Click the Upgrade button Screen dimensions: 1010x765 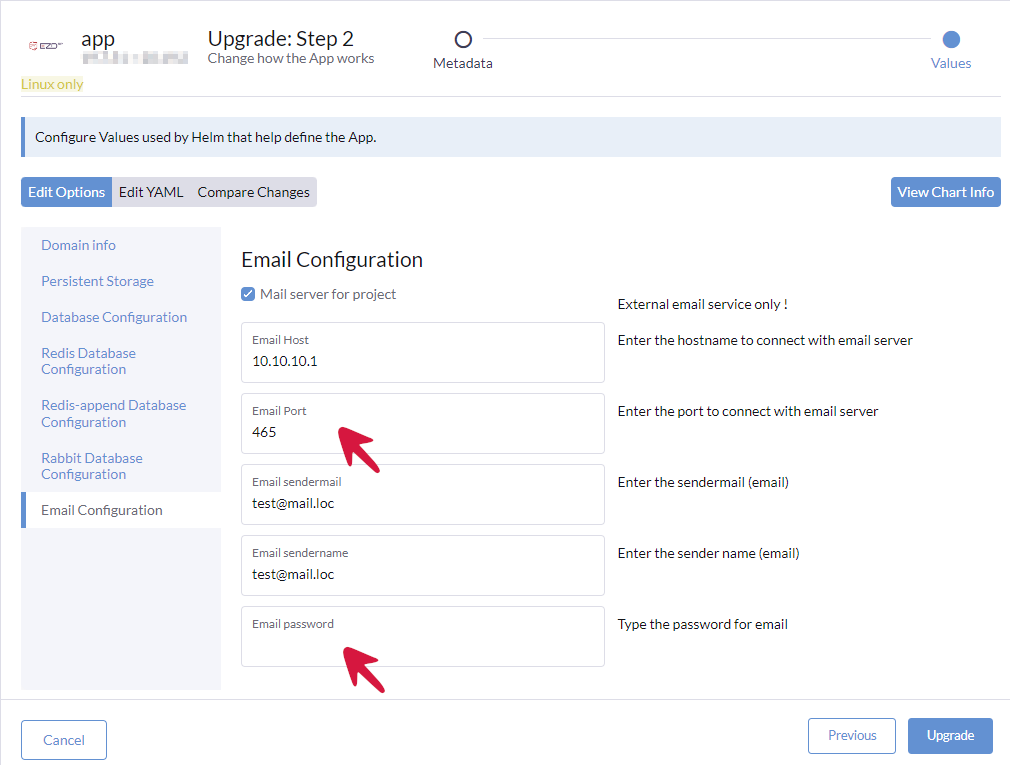pos(949,736)
